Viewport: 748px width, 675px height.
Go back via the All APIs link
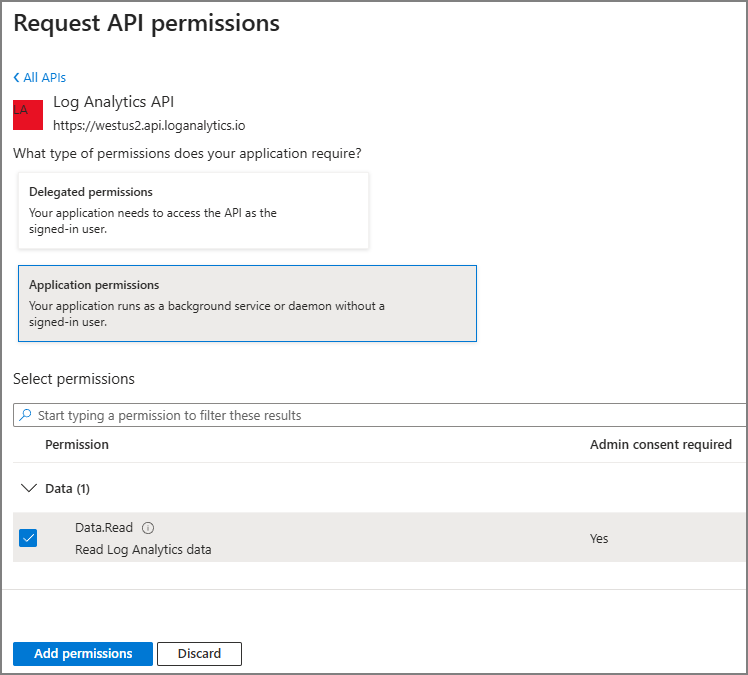click(x=45, y=78)
